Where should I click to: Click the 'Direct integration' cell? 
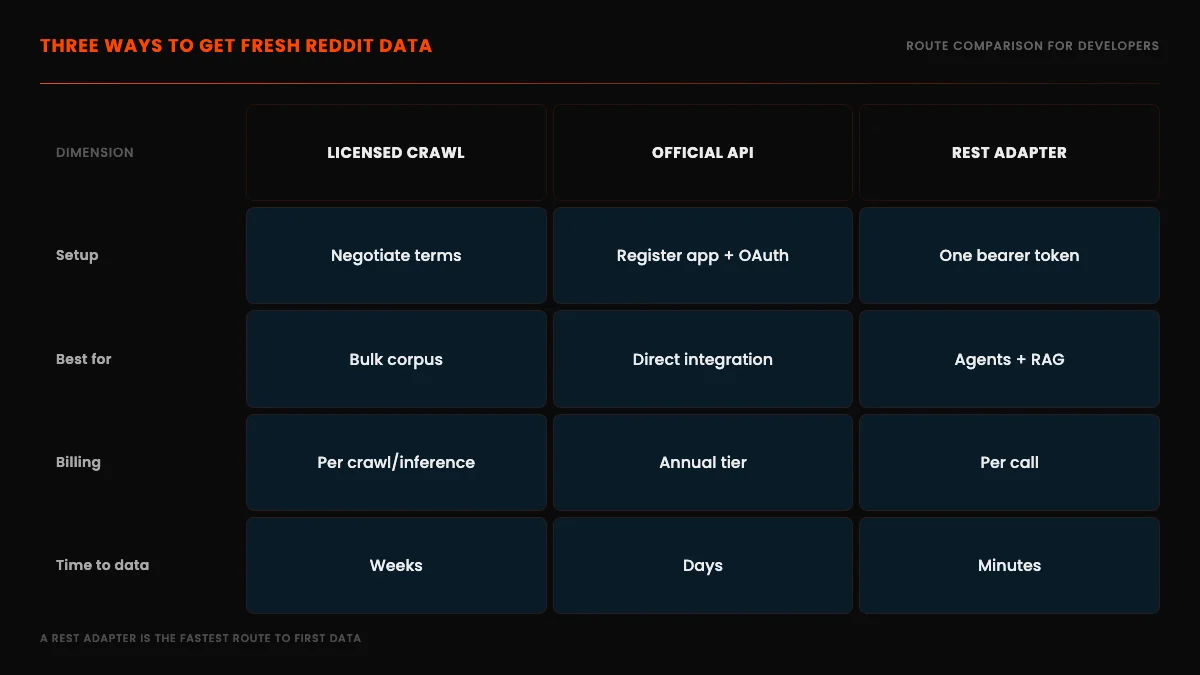[x=703, y=359]
